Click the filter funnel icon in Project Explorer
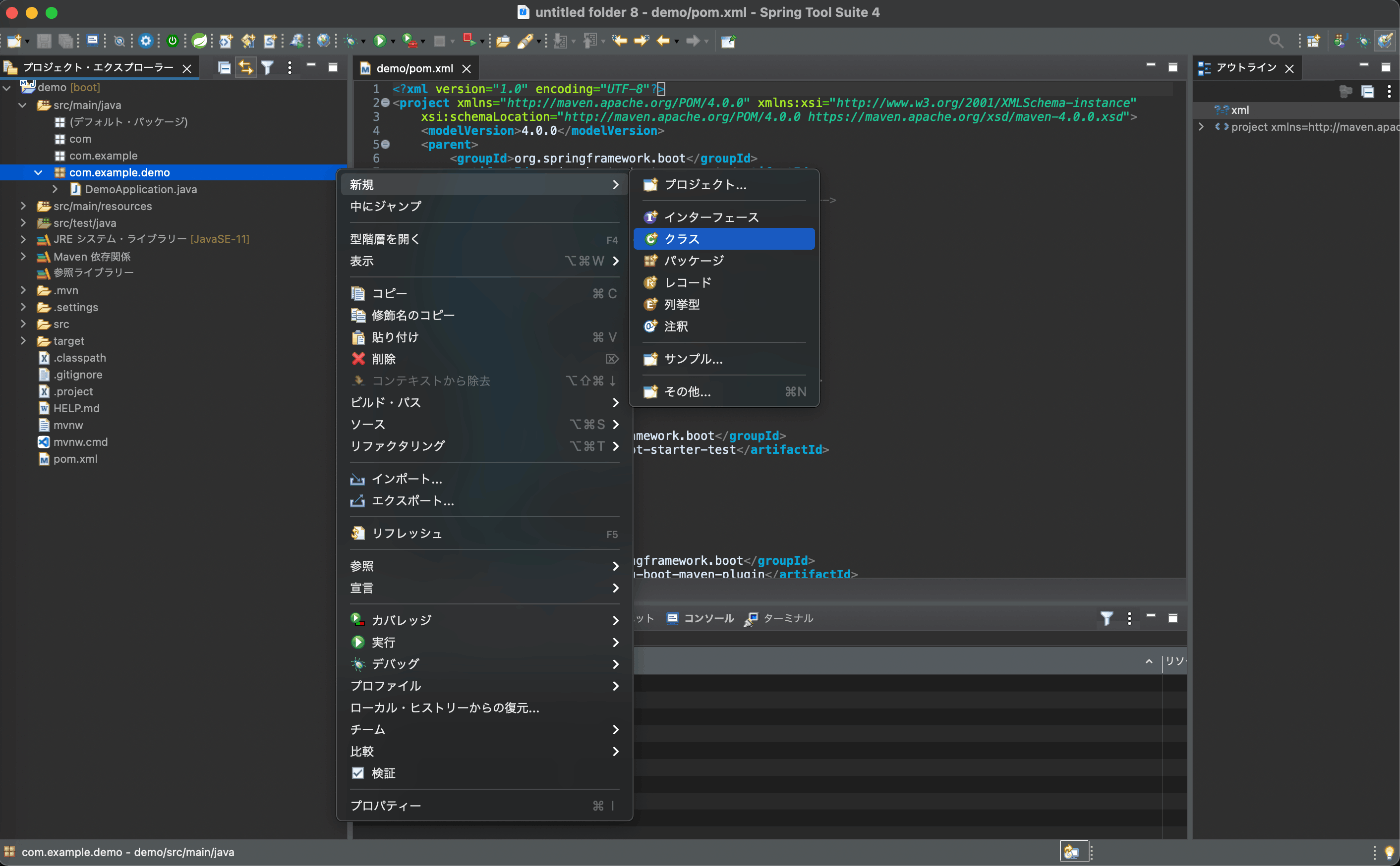 click(x=267, y=68)
